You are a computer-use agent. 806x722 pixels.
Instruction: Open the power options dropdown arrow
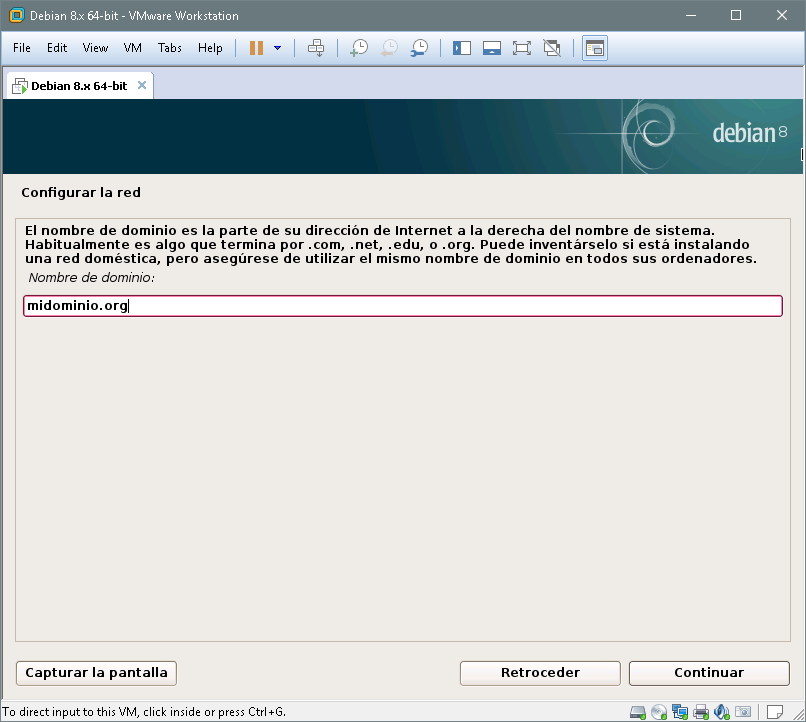pos(277,48)
